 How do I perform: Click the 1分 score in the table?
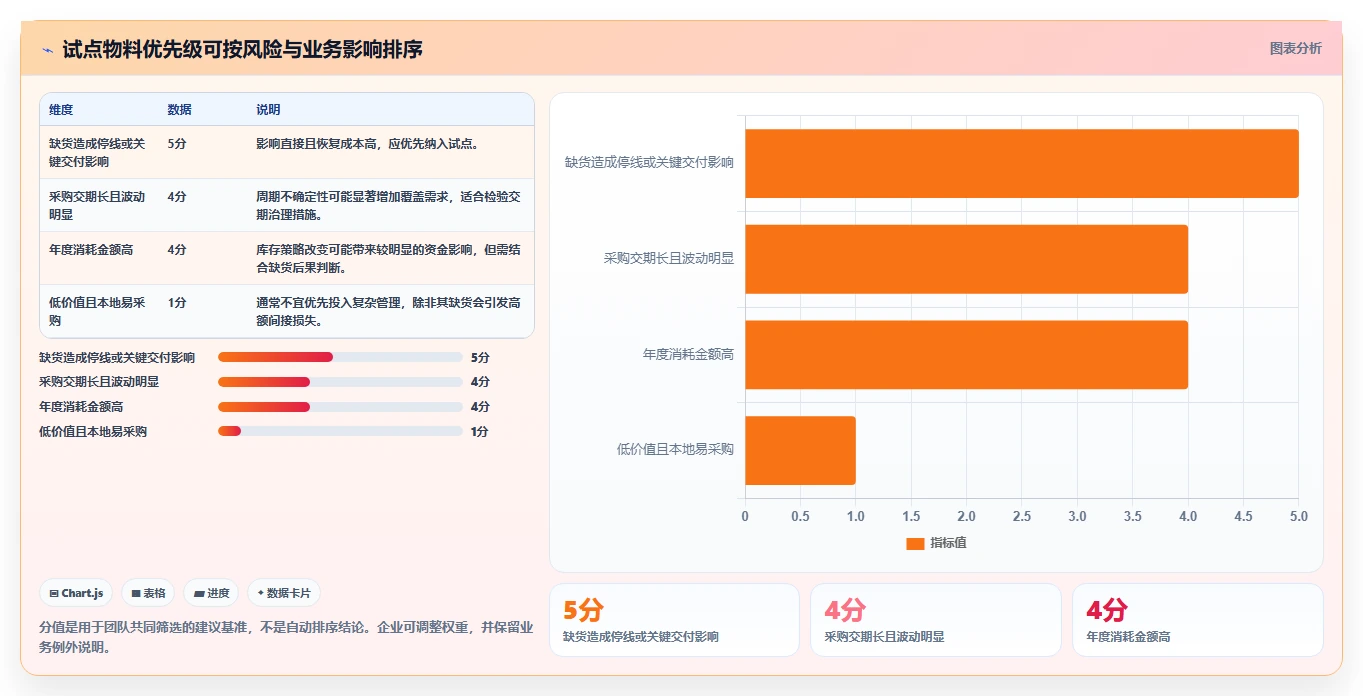pyautogui.click(x=177, y=302)
